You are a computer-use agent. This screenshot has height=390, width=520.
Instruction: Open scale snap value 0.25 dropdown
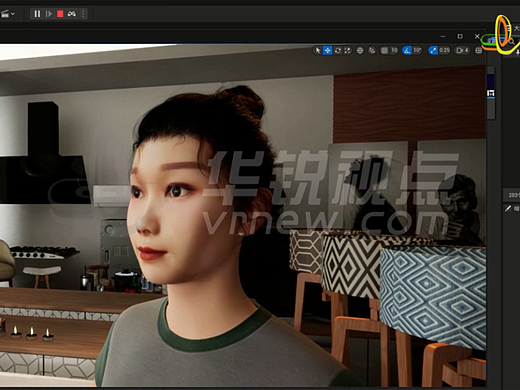pyautogui.click(x=444, y=50)
